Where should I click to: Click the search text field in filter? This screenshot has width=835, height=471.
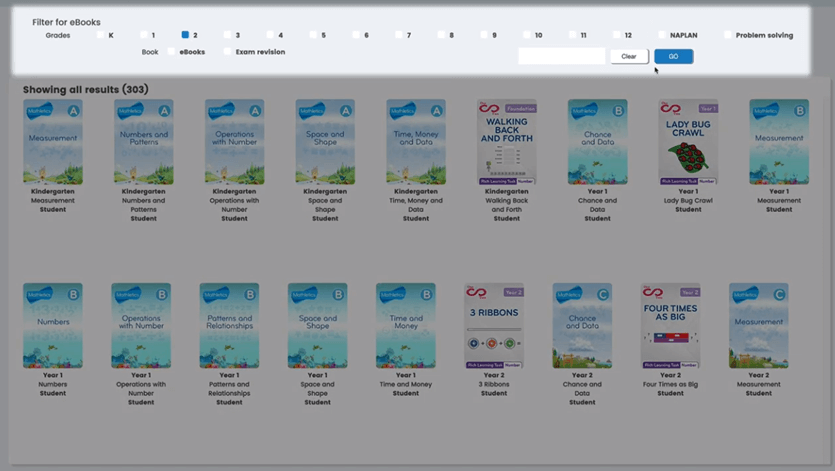tap(562, 56)
